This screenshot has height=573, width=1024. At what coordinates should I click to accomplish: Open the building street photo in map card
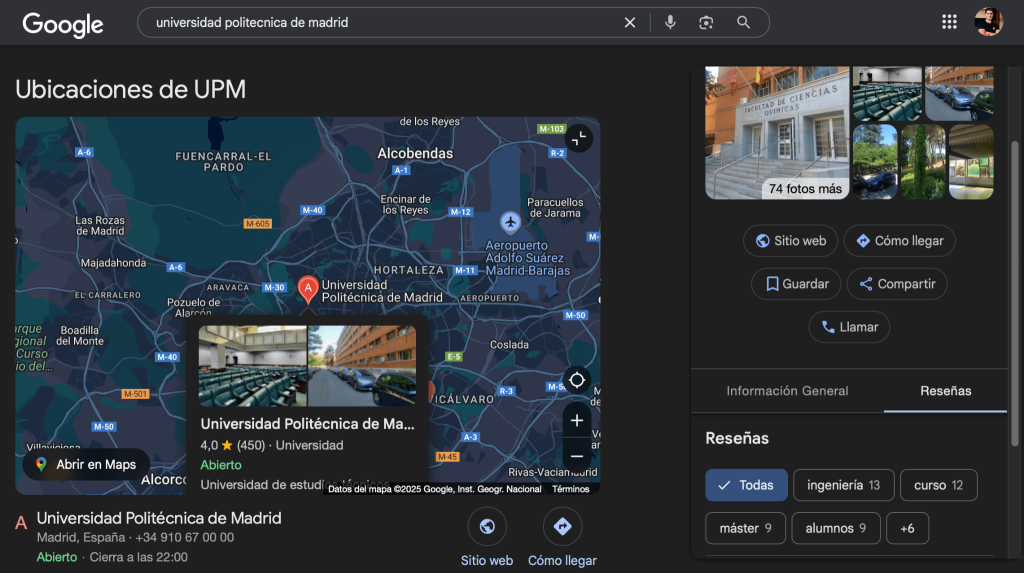(362, 366)
